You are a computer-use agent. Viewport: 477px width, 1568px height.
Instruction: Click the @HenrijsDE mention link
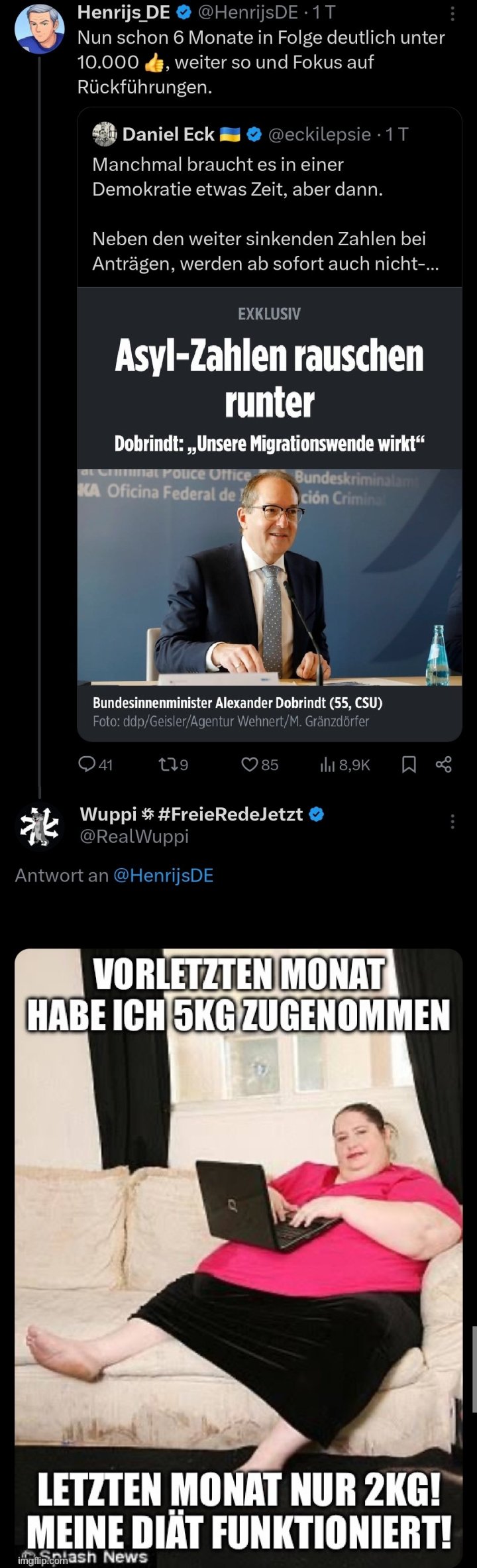pyautogui.click(x=164, y=875)
